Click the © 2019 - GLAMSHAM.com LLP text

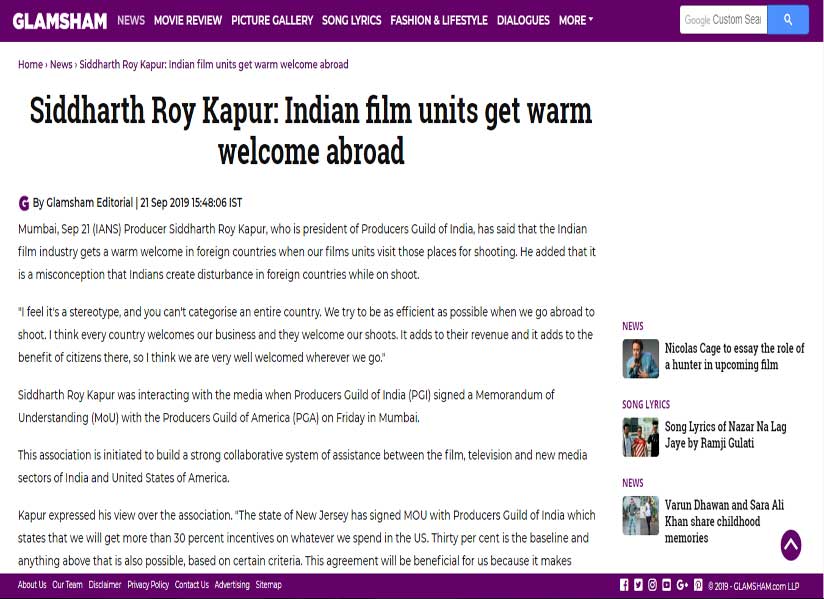(754, 585)
